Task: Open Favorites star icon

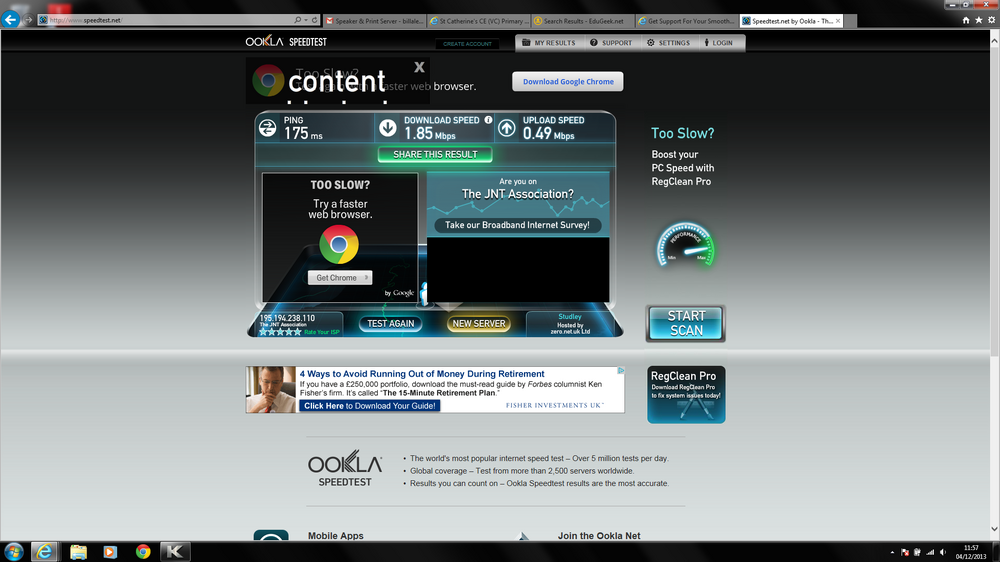Action: 978,20
